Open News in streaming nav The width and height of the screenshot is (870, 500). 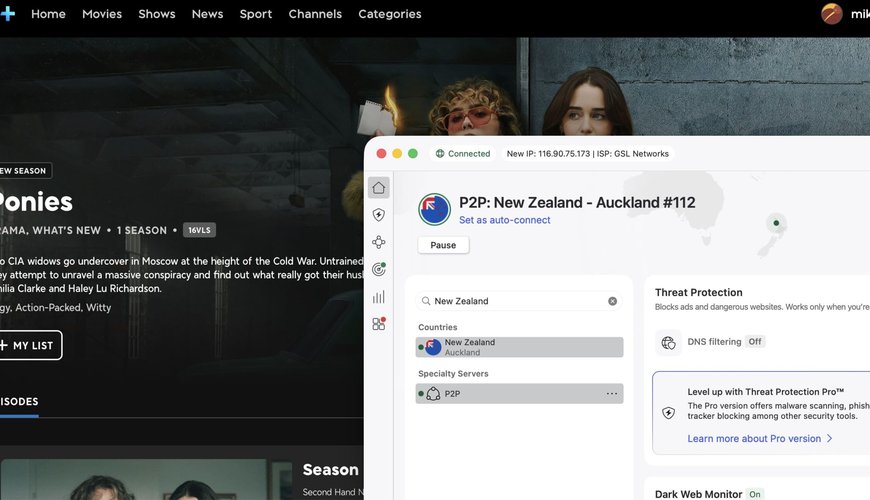pos(207,14)
